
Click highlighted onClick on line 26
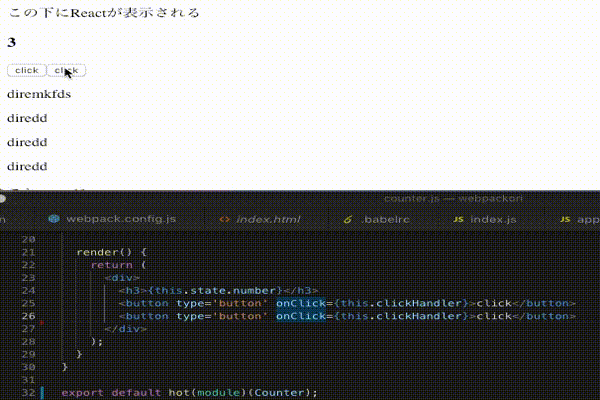tap(301, 316)
